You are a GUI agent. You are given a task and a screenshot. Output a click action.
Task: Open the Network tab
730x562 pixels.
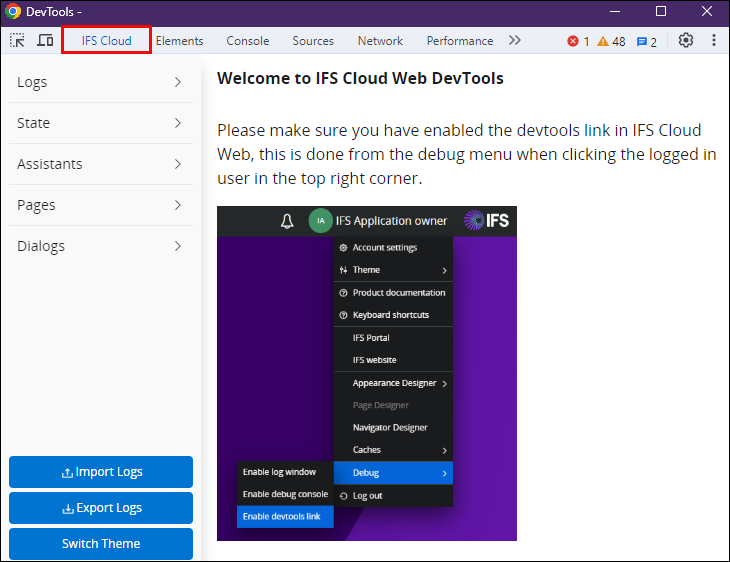[380, 41]
